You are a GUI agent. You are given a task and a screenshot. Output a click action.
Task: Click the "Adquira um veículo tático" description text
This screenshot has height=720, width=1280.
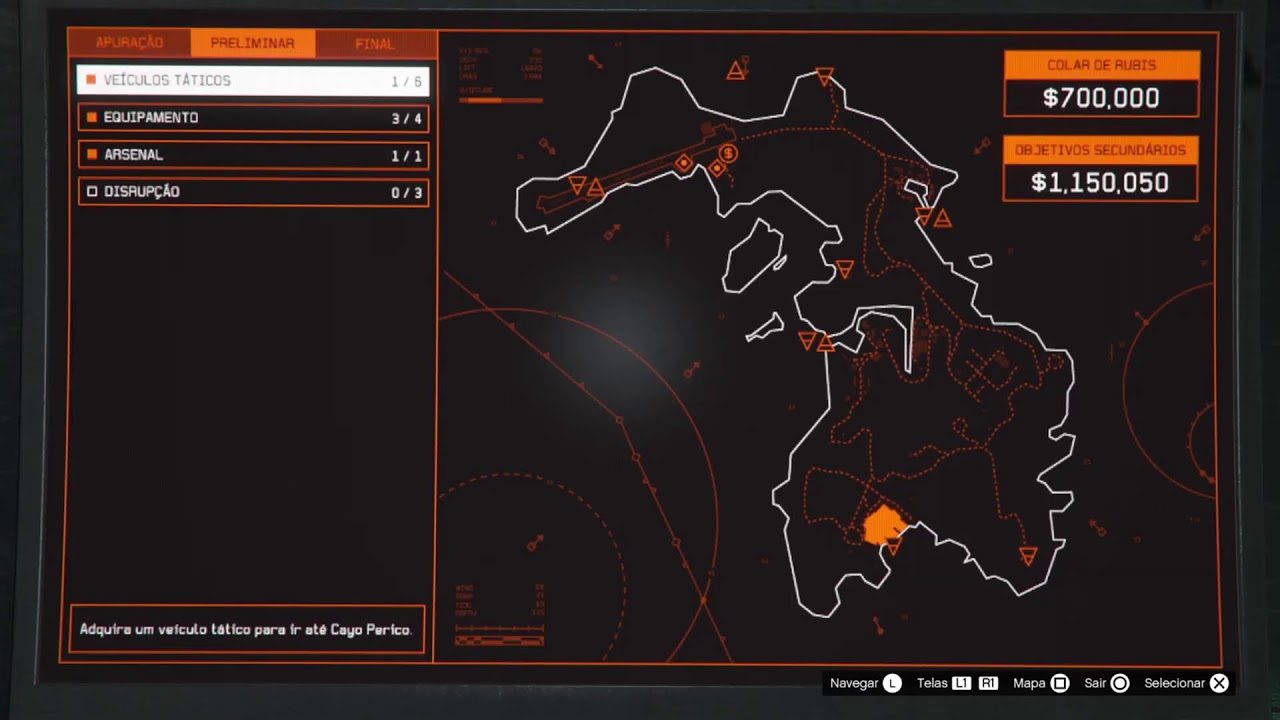coord(246,630)
